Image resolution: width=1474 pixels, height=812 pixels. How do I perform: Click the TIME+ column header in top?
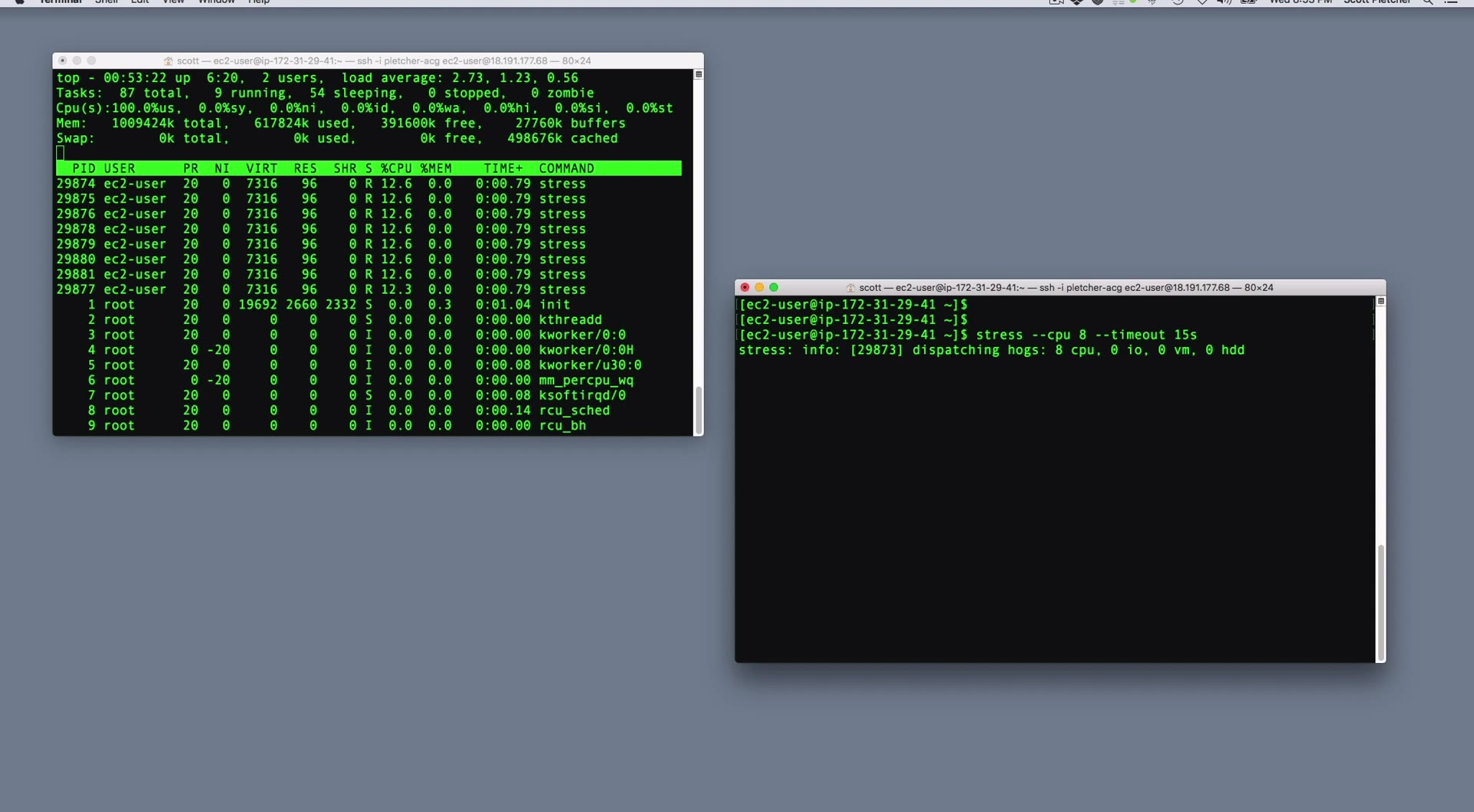click(x=503, y=169)
